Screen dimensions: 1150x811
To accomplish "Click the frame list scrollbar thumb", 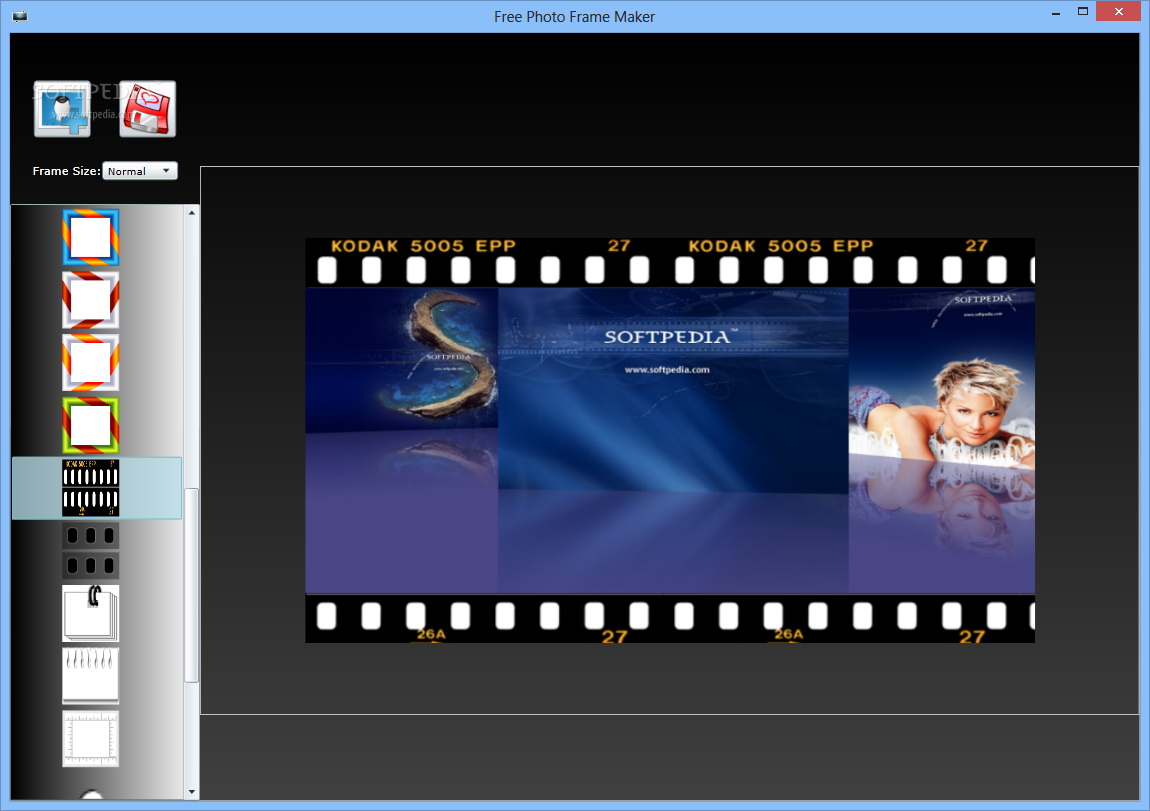I will pyautogui.click(x=192, y=585).
